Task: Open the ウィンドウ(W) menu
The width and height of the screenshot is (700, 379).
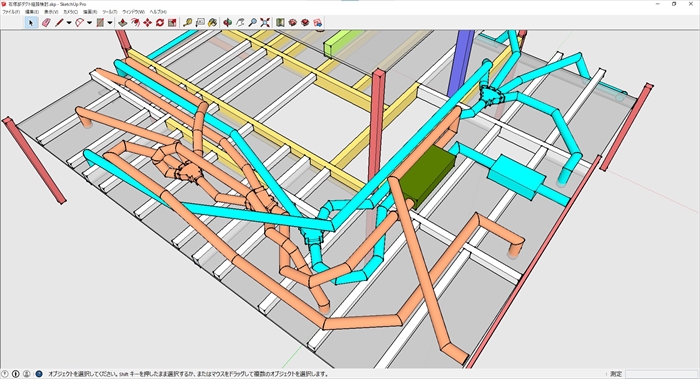Action: (133, 12)
